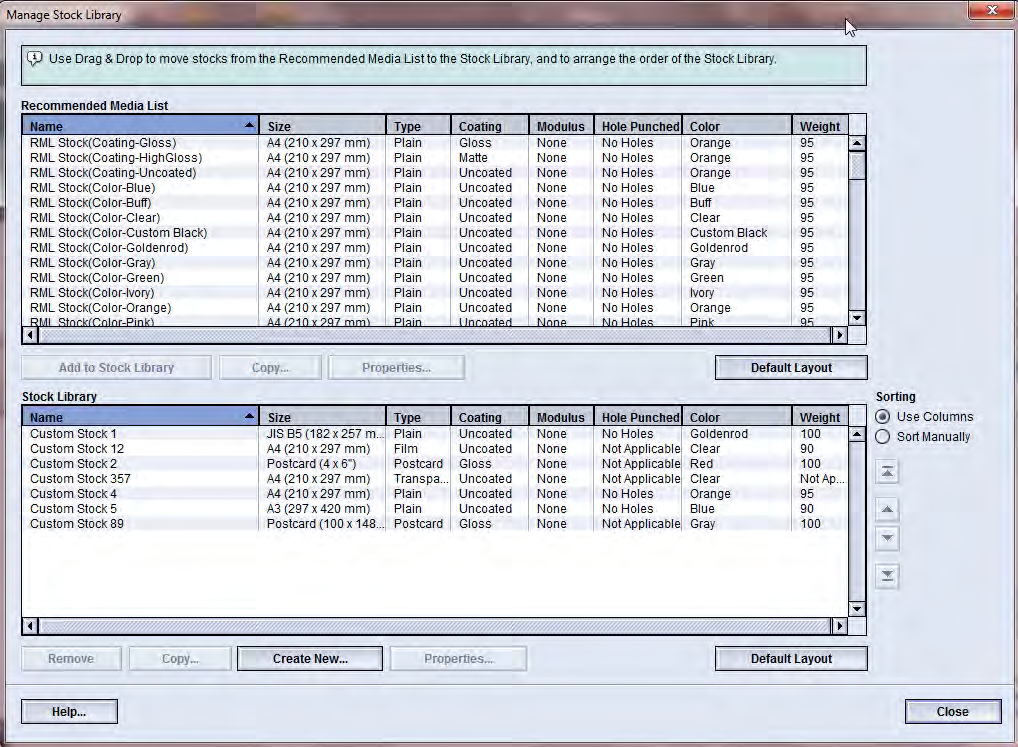Image resolution: width=1018 pixels, height=747 pixels.
Task: Sort Stock Library by Name column header
Action: [x=140, y=417]
